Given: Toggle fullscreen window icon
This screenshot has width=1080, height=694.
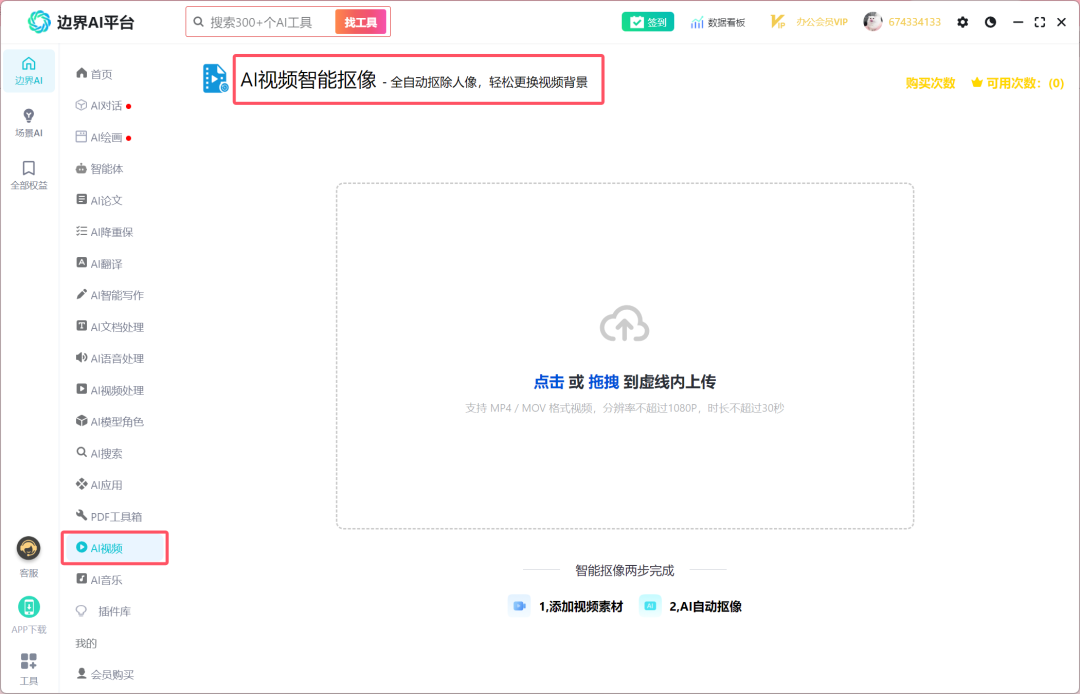Looking at the screenshot, I should coord(1039,22).
